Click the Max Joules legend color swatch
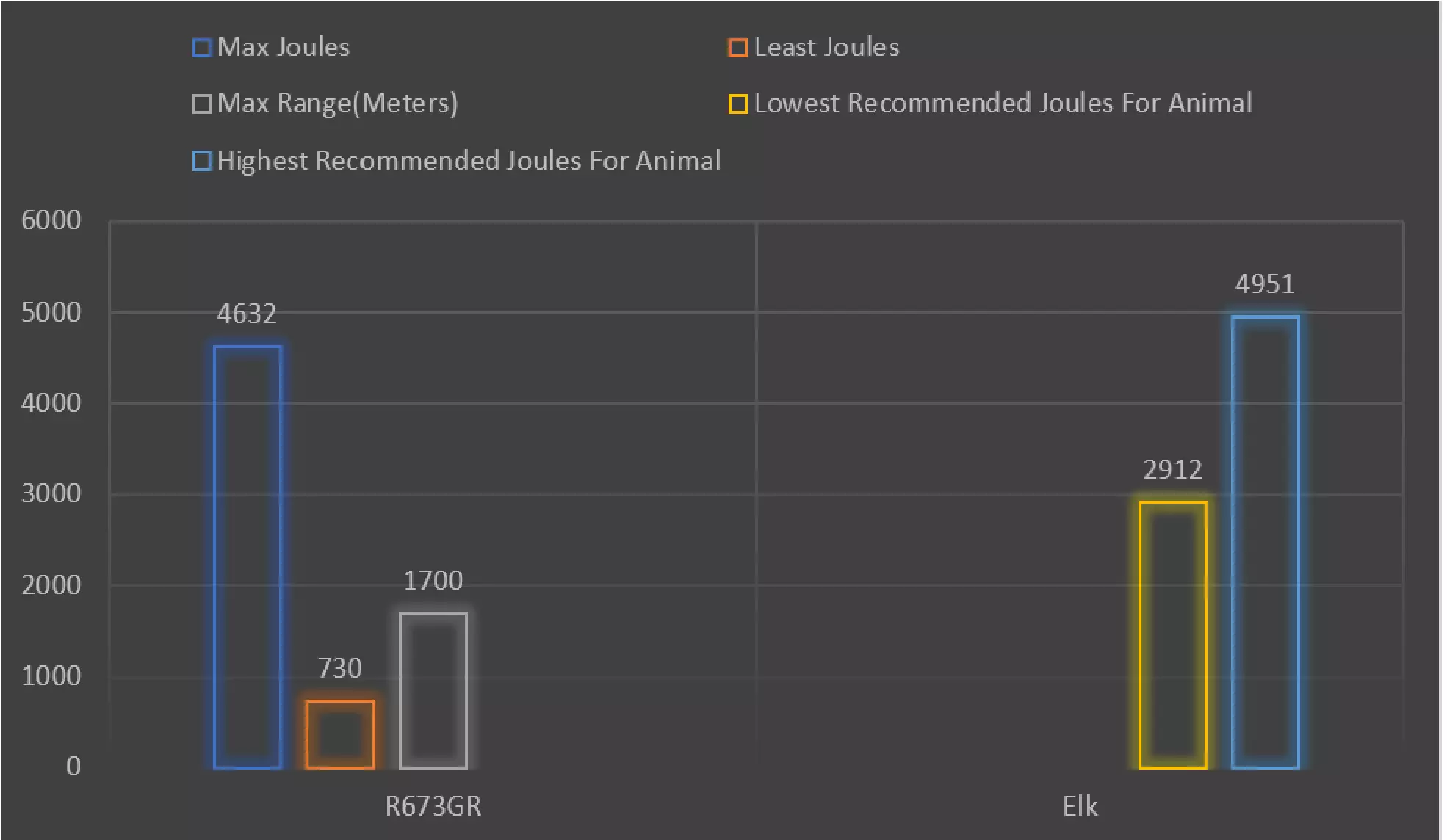1447x840 pixels. (202, 48)
